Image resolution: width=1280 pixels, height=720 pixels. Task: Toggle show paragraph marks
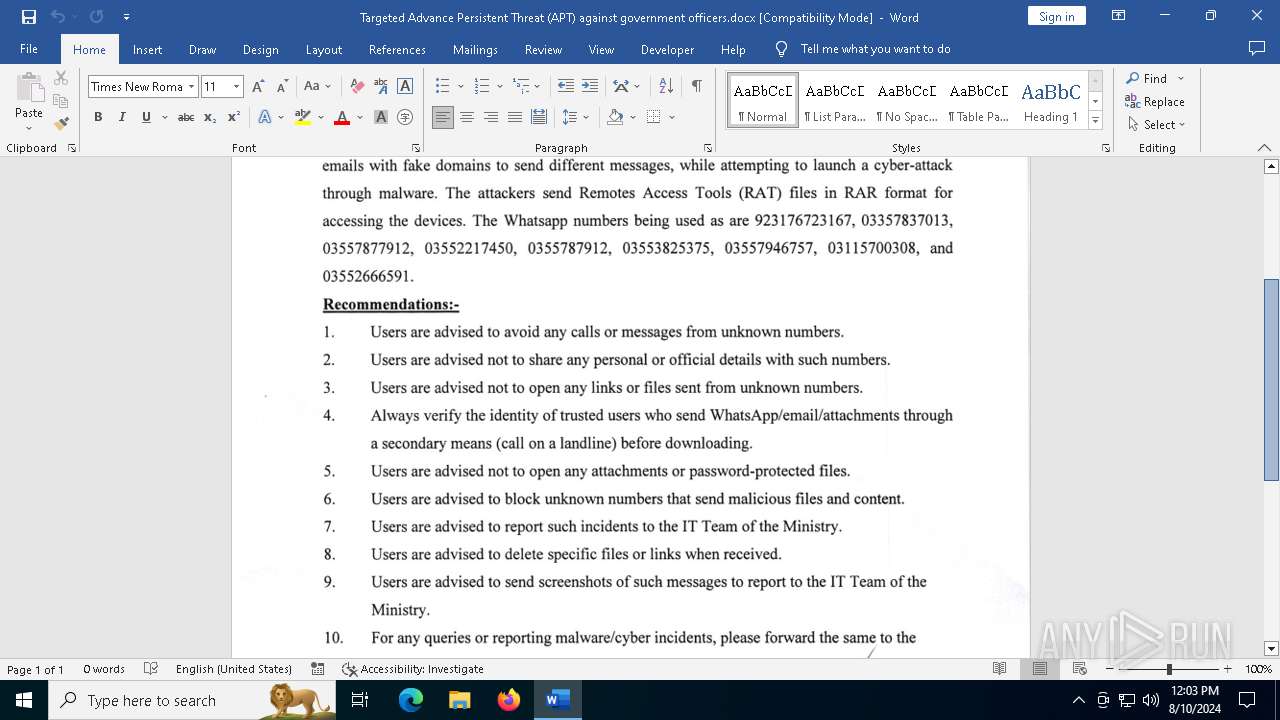[696, 87]
